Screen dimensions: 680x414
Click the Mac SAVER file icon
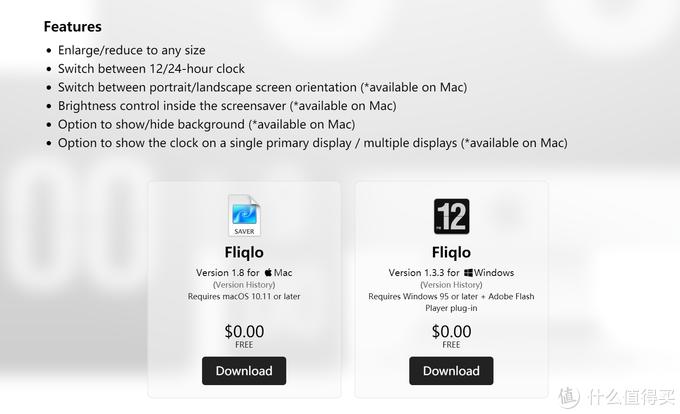point(244,215)
